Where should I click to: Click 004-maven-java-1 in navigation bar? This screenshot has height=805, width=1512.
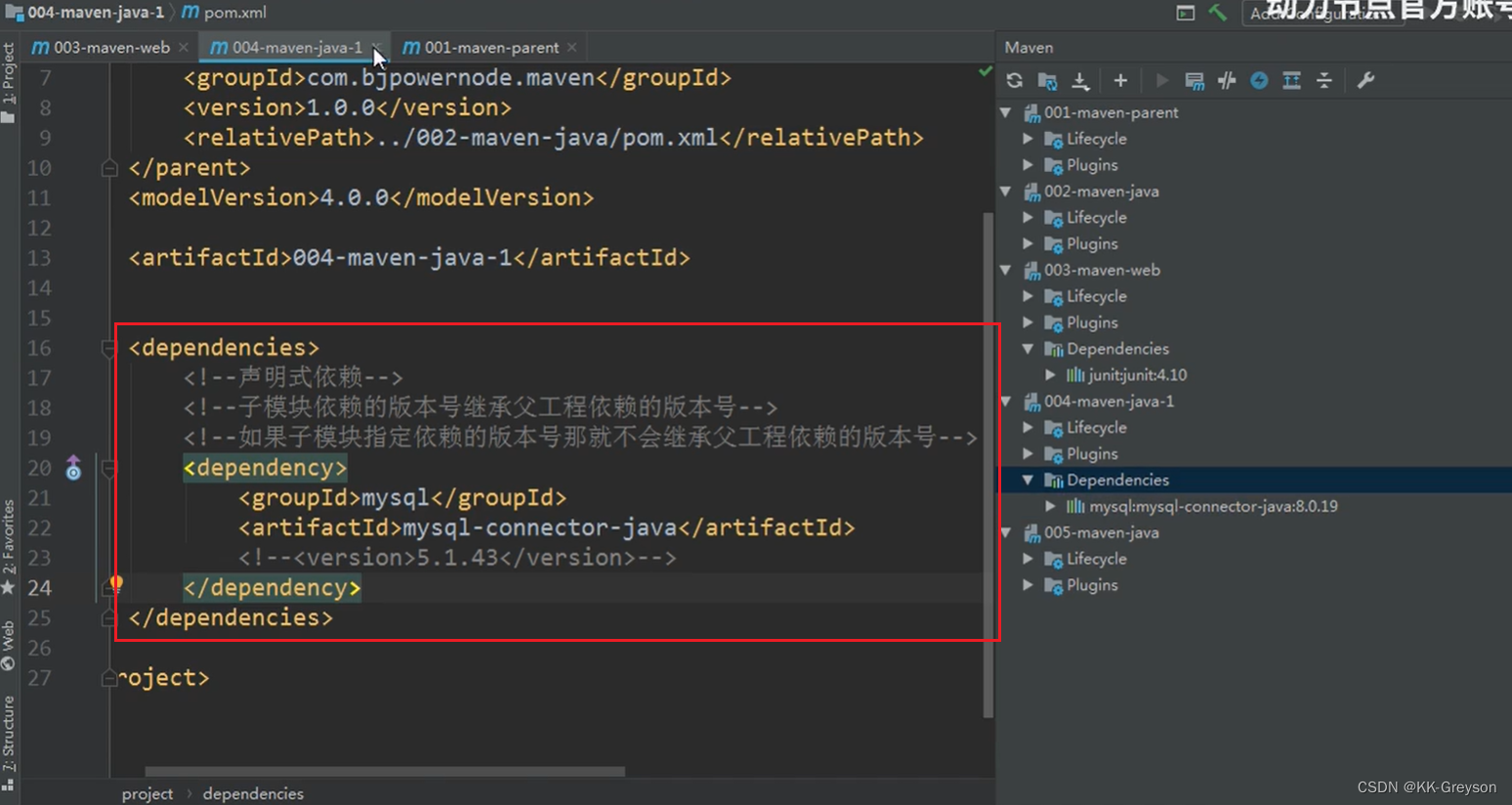pyautogui.click(x=95, y=13)
